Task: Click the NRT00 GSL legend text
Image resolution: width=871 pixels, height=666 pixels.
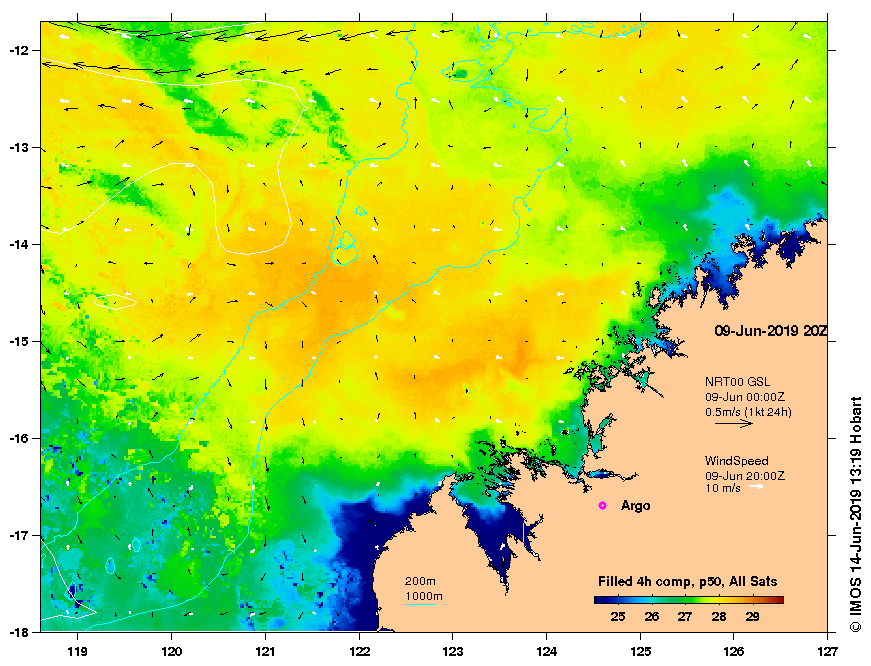Action: (738, 382)
